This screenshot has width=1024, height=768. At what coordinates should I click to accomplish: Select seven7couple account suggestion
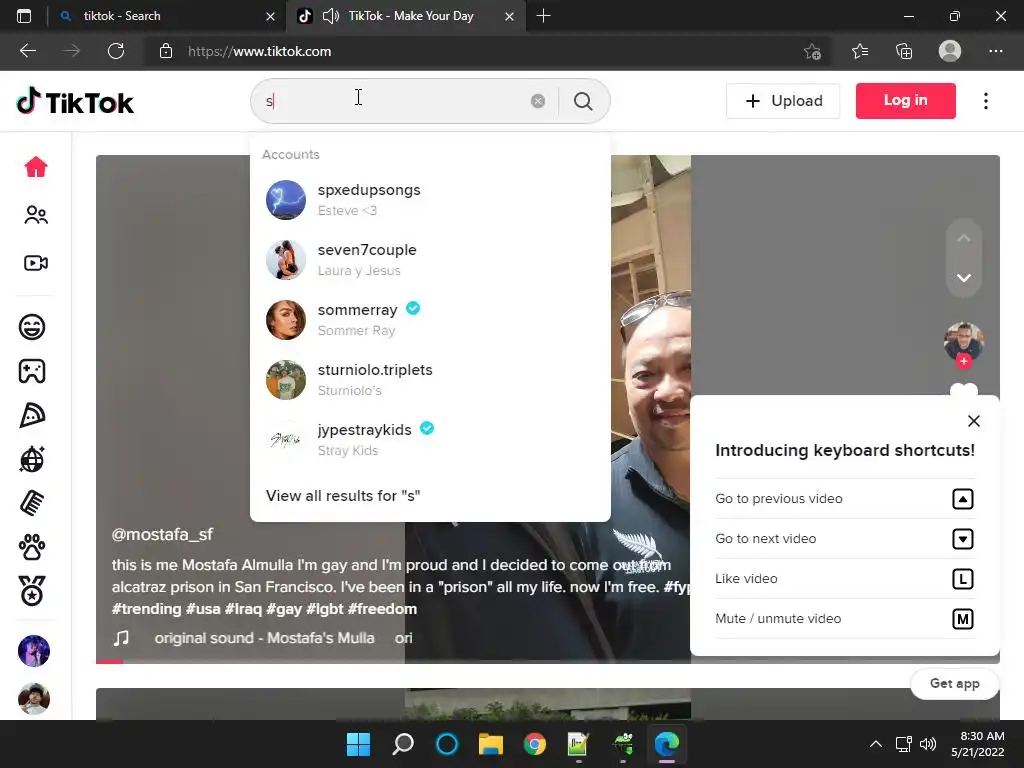pyautogui.click(x=430, y=260)
